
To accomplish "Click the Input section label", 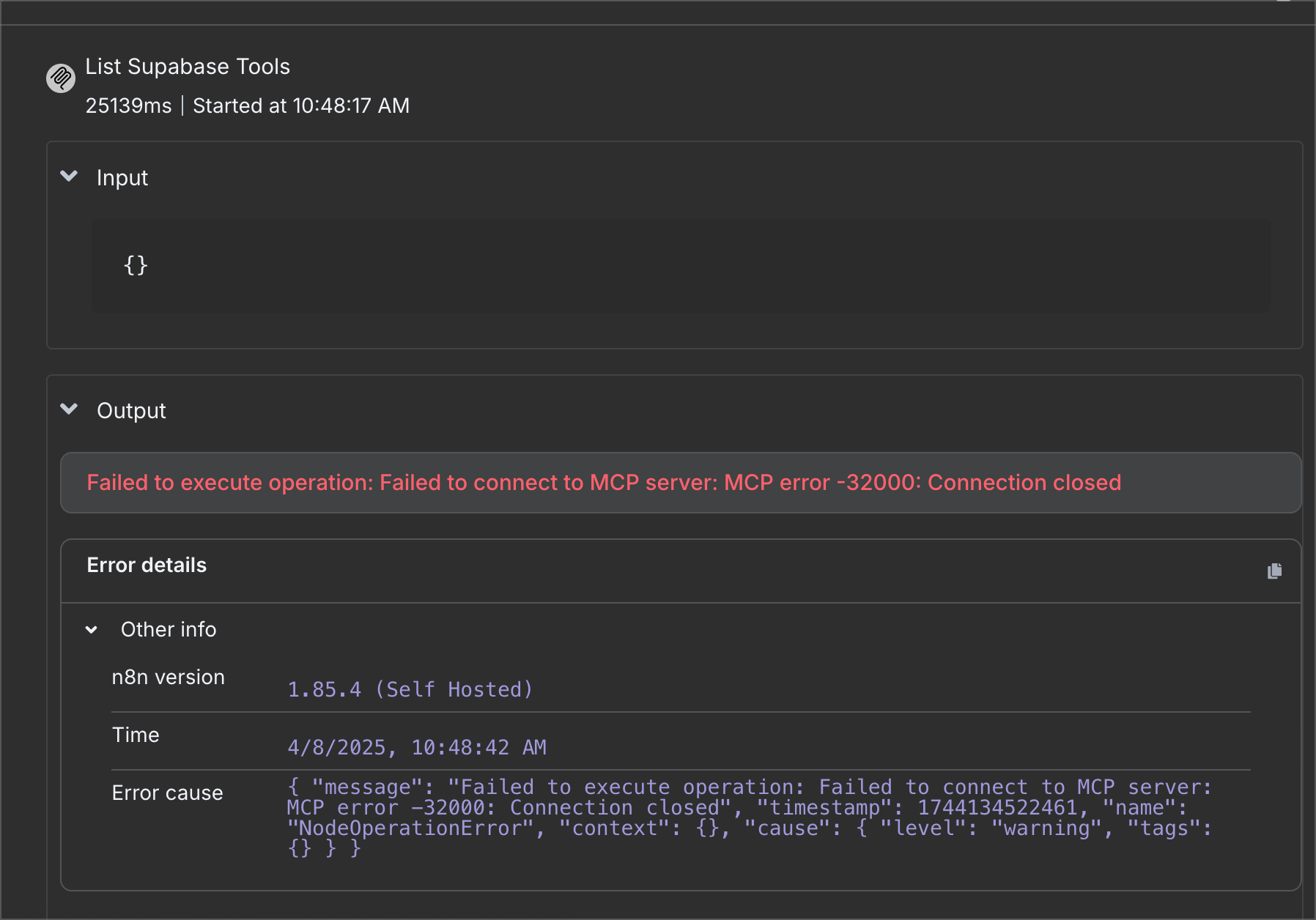I will point(122,177).
